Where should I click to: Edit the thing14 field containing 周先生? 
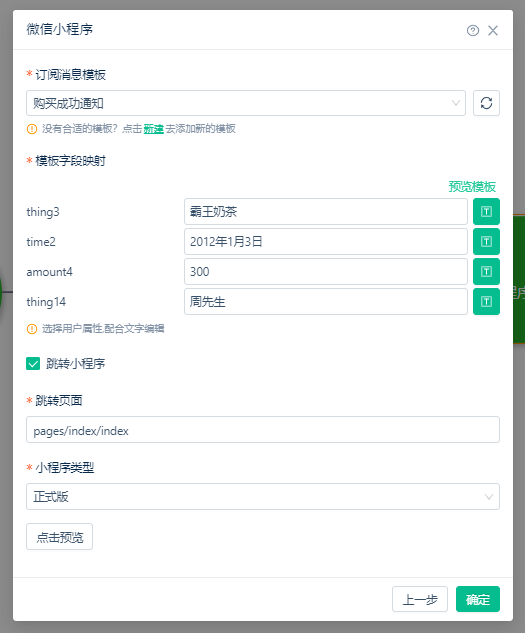326,302
